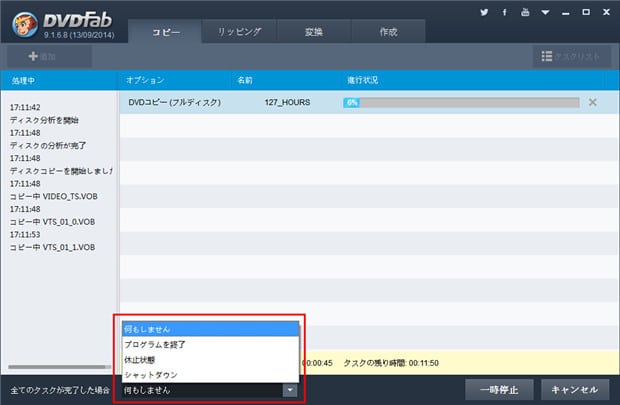
Task: Click the 127_HOURS progress bar
Action: click(460, 102)
